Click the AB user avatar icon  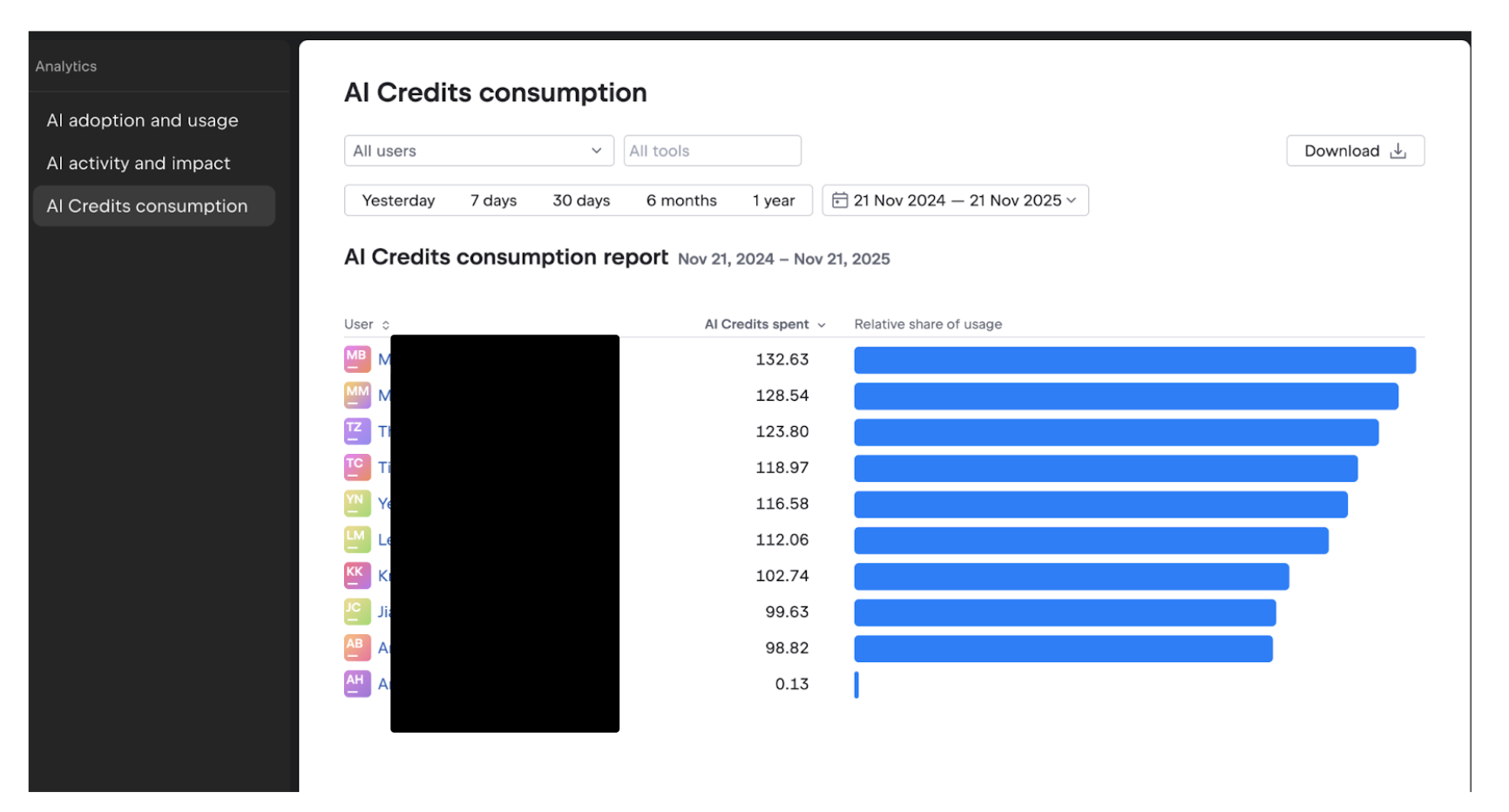[357, 648]
